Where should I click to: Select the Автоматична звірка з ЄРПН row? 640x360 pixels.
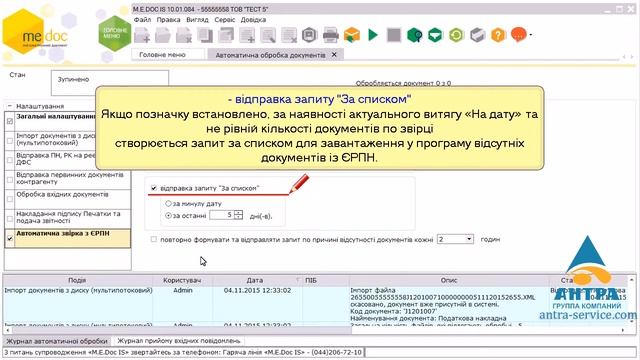coord(68,238)
